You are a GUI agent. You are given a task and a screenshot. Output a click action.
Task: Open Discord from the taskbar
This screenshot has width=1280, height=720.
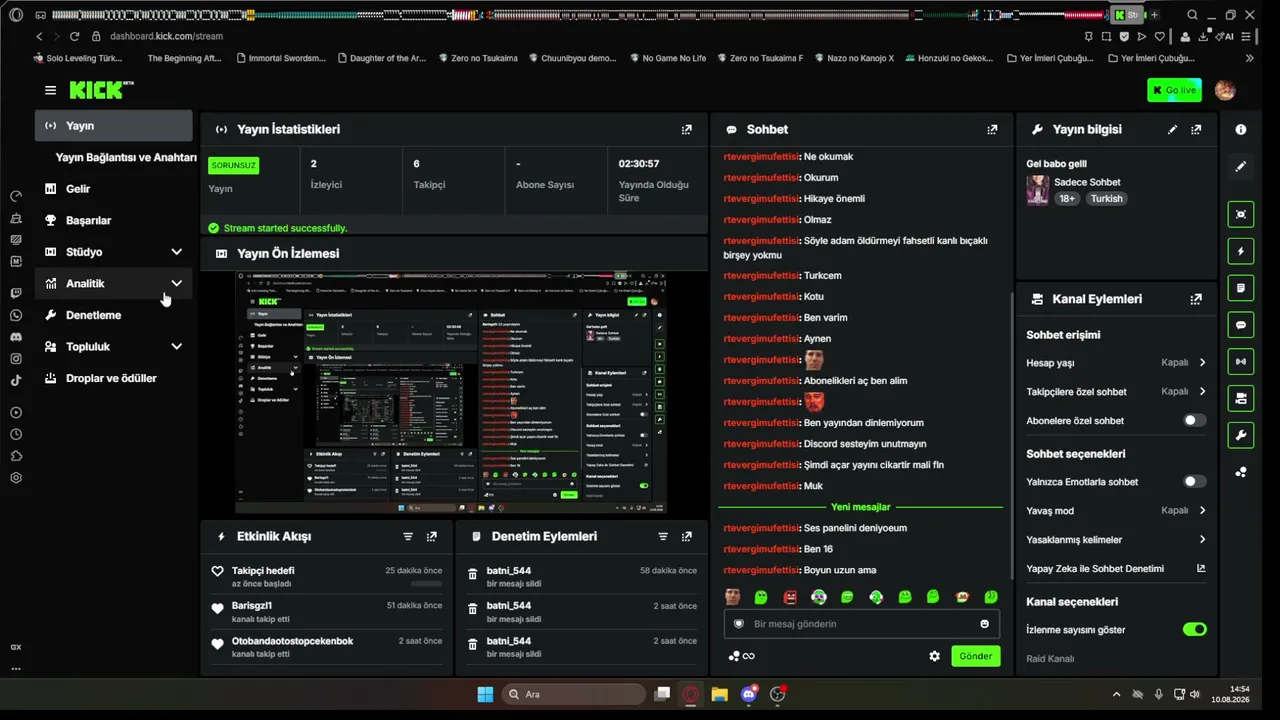click(749, 695)
